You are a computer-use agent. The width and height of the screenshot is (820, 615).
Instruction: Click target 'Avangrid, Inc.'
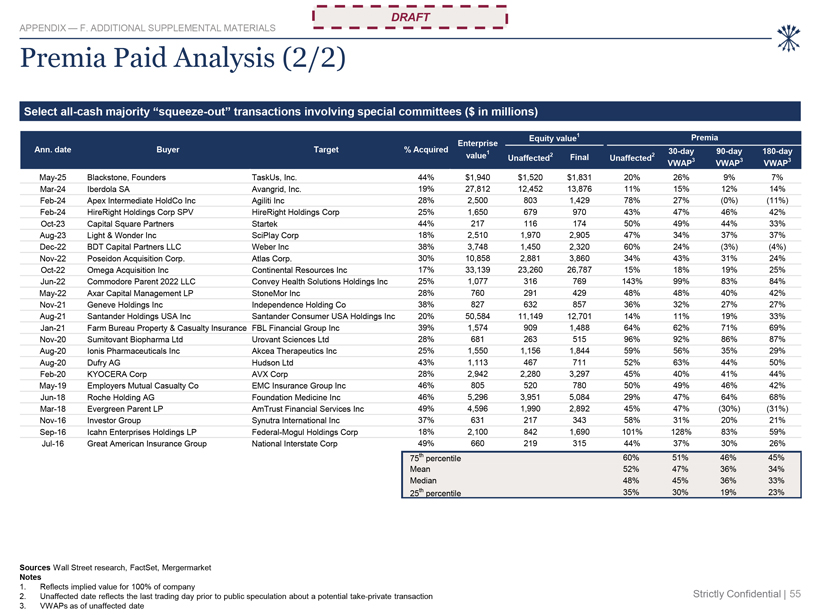[276, 189]
